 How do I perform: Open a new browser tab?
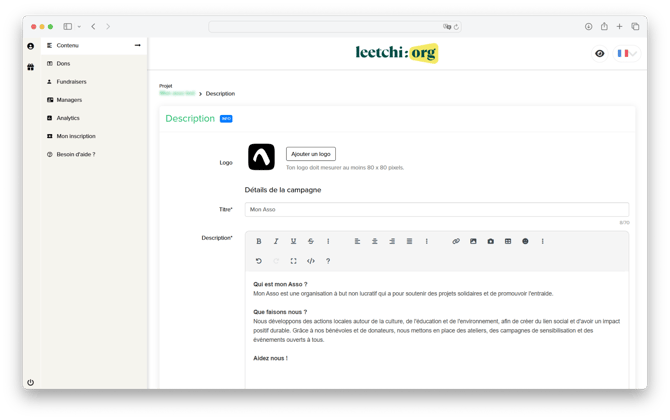coord(619,26)
